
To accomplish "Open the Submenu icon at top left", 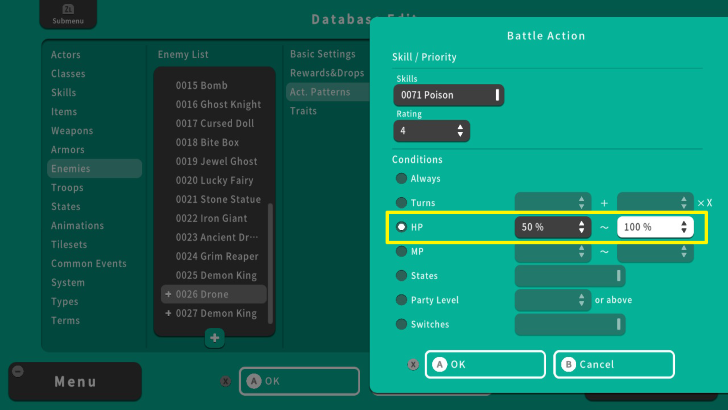I will point(61,14).
